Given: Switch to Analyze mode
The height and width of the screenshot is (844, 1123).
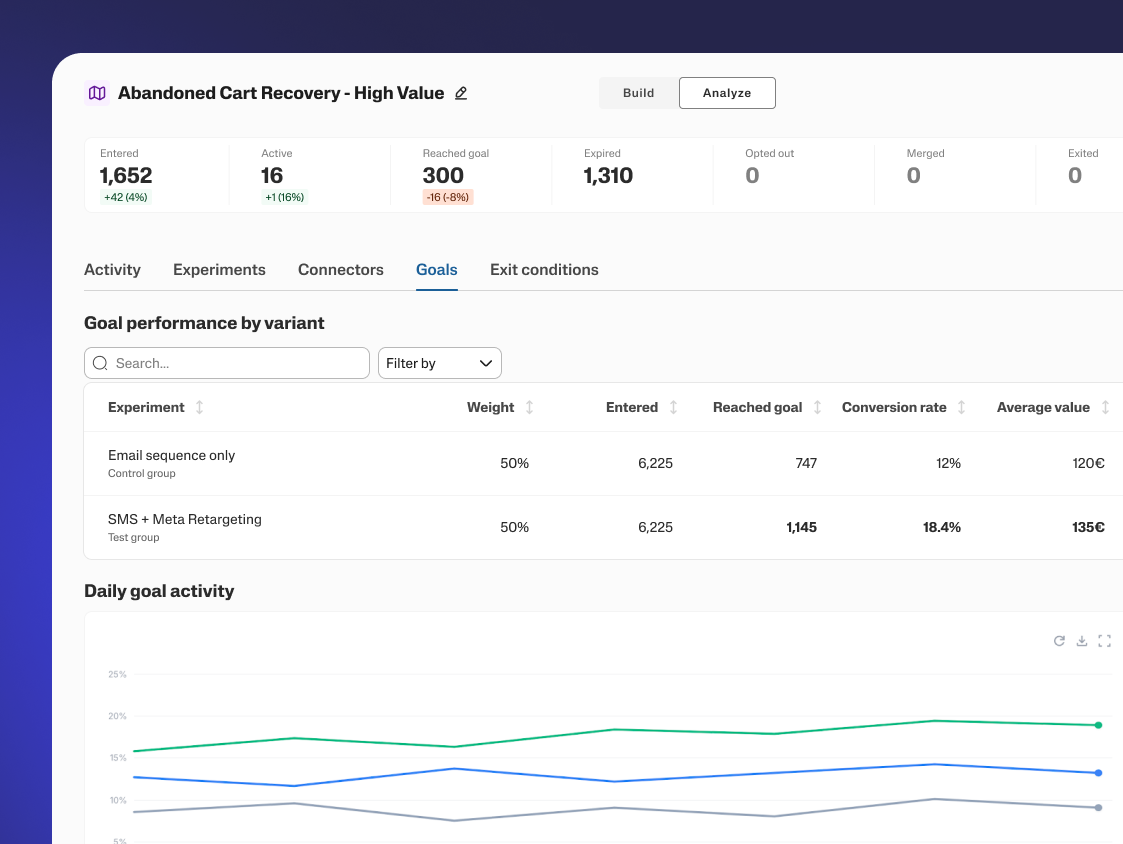Looking at the screenshot, I should [x=727, y=93].
